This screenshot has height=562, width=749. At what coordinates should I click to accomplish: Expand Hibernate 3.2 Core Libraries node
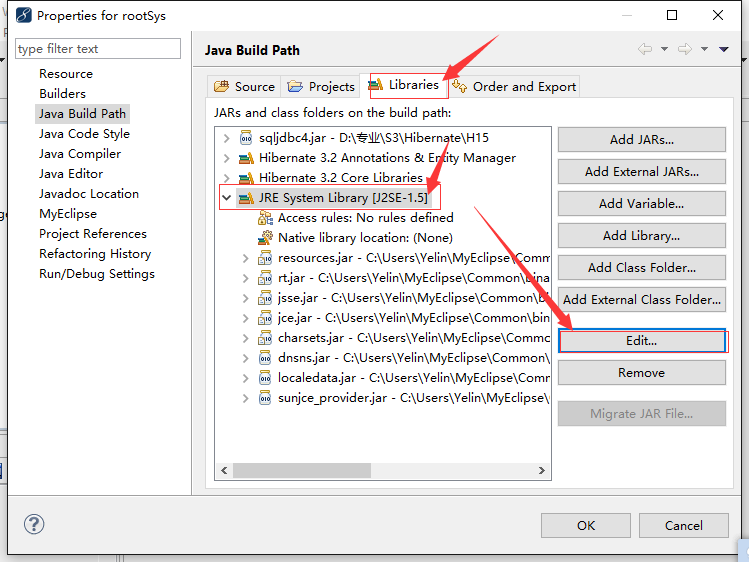coord(227,178)
